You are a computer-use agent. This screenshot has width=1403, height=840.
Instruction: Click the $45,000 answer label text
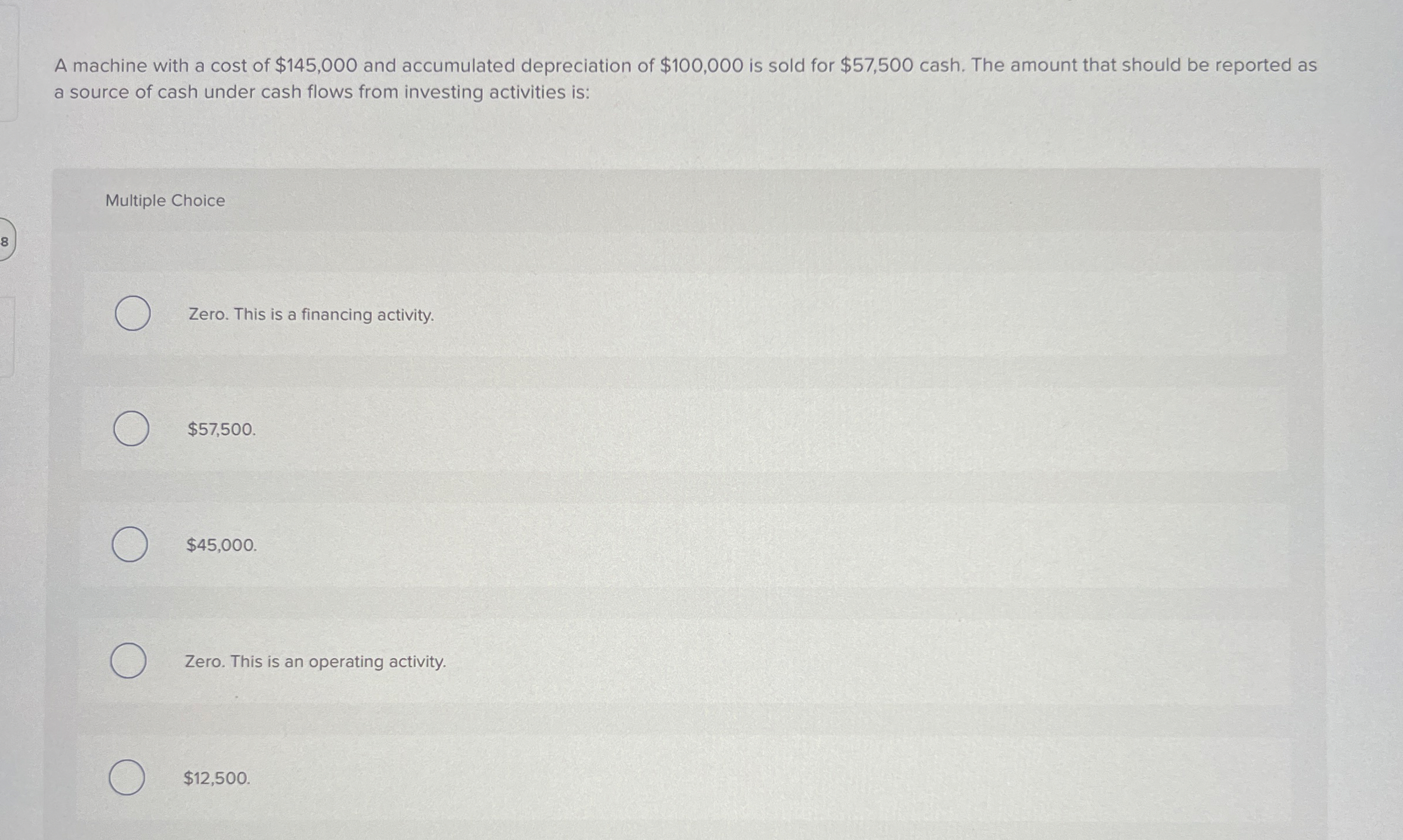(221, 545)
